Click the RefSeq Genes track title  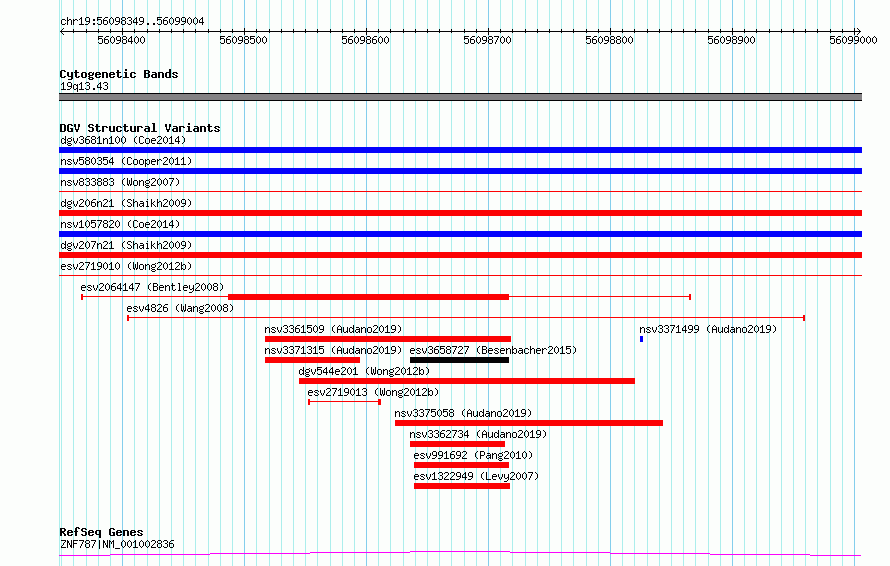click(101, 532)
